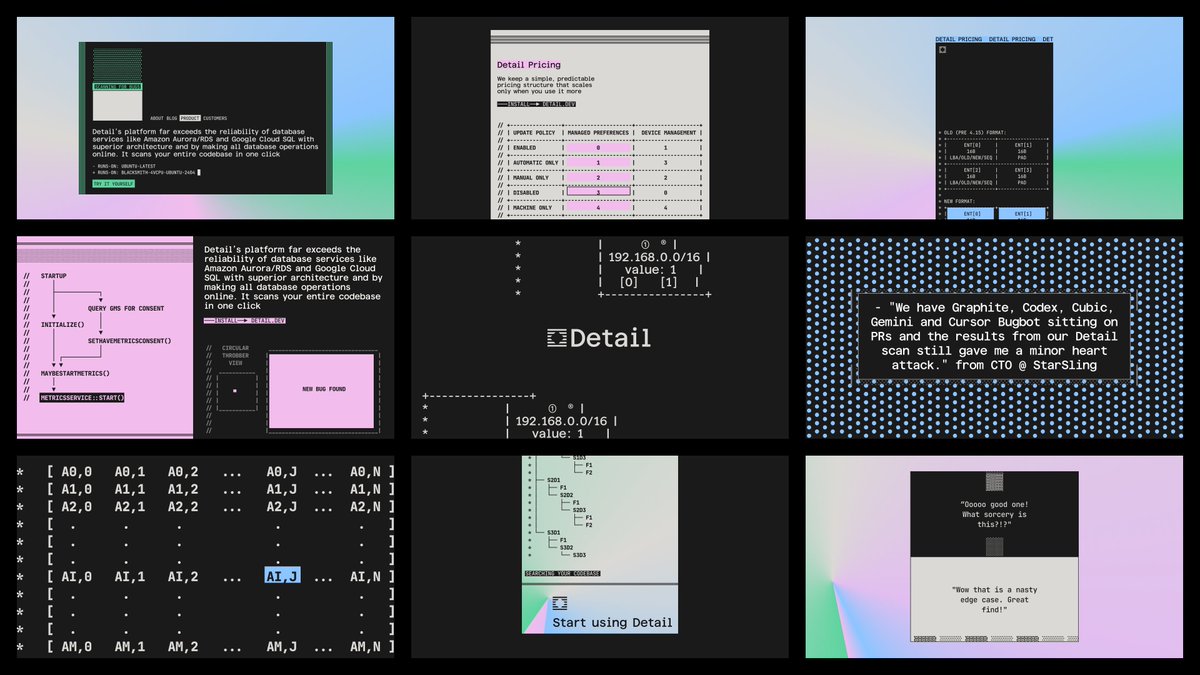Click the pink cell in MACHINE ONLY row
Viewport: 1200px width, 675px height.
pyautogui.click(x=598, y=207)
